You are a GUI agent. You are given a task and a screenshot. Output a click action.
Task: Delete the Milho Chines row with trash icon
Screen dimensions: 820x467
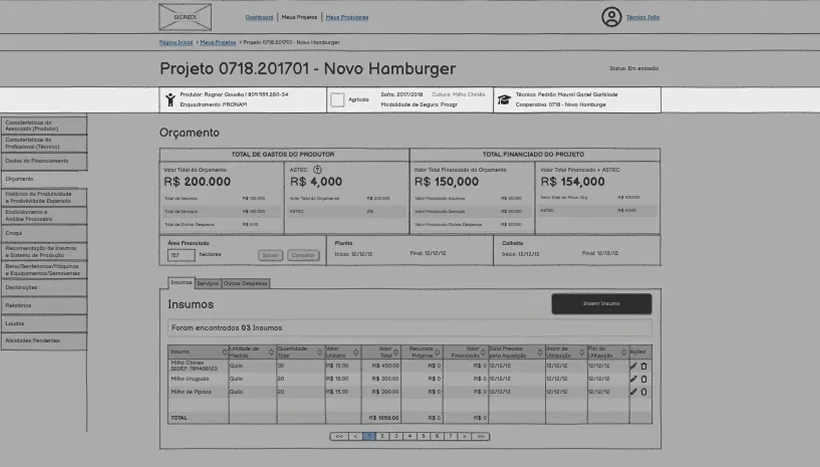coord(644,366)
